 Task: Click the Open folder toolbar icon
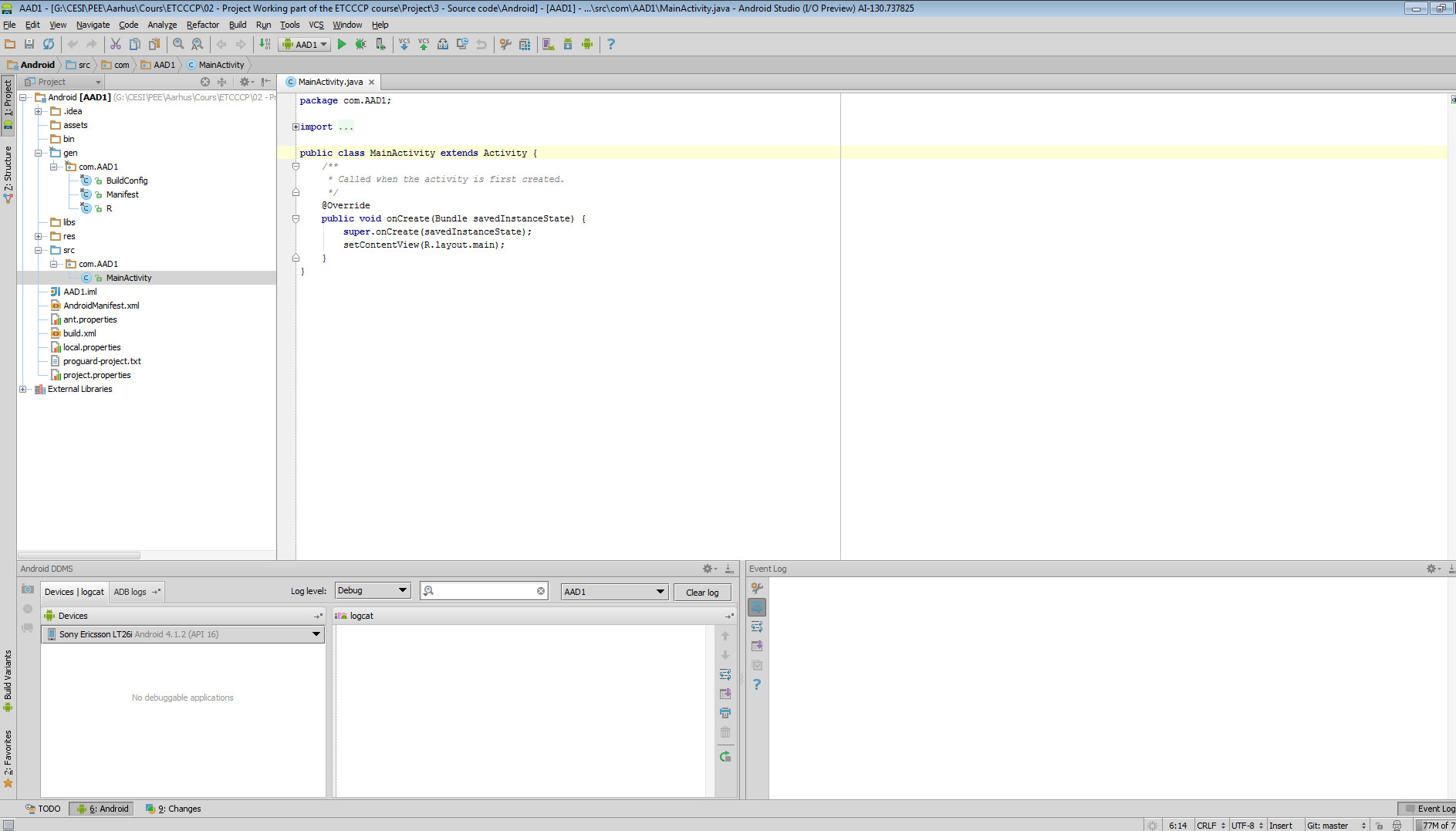pyautogui.click(x=10, y=44)
